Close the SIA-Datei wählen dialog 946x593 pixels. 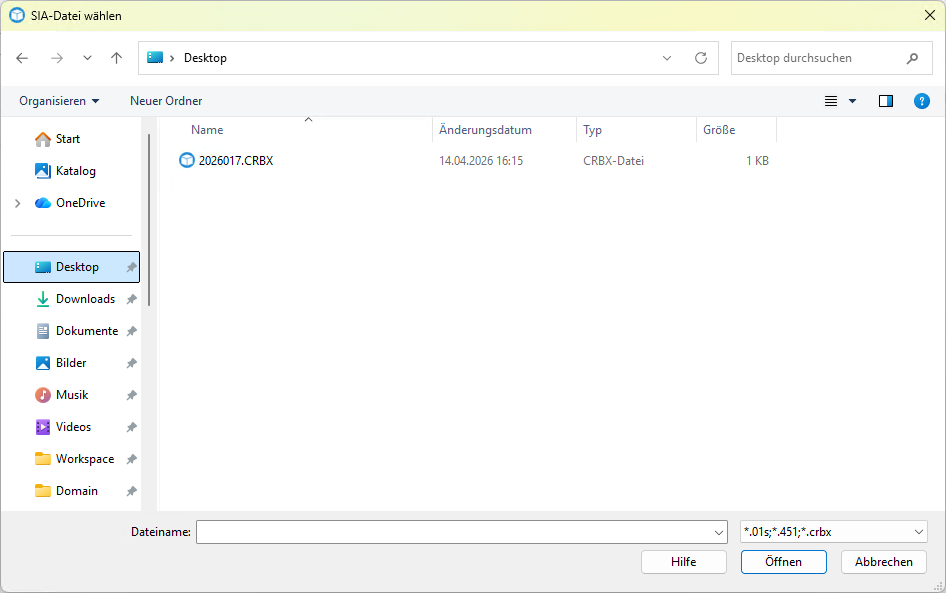pyautogui.click(x=930, y=16)
